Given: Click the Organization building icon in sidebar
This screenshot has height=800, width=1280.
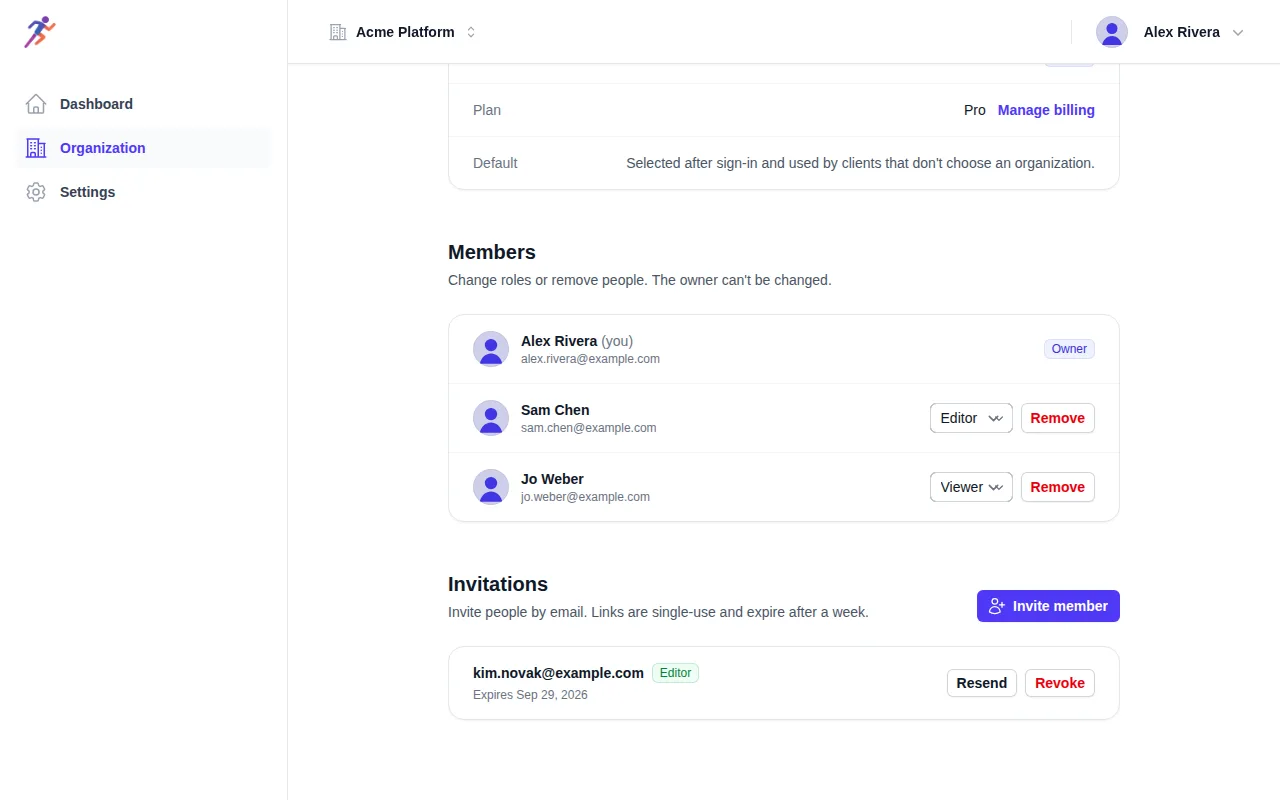Looking at the screenshot, I should [x=36, y=148].
